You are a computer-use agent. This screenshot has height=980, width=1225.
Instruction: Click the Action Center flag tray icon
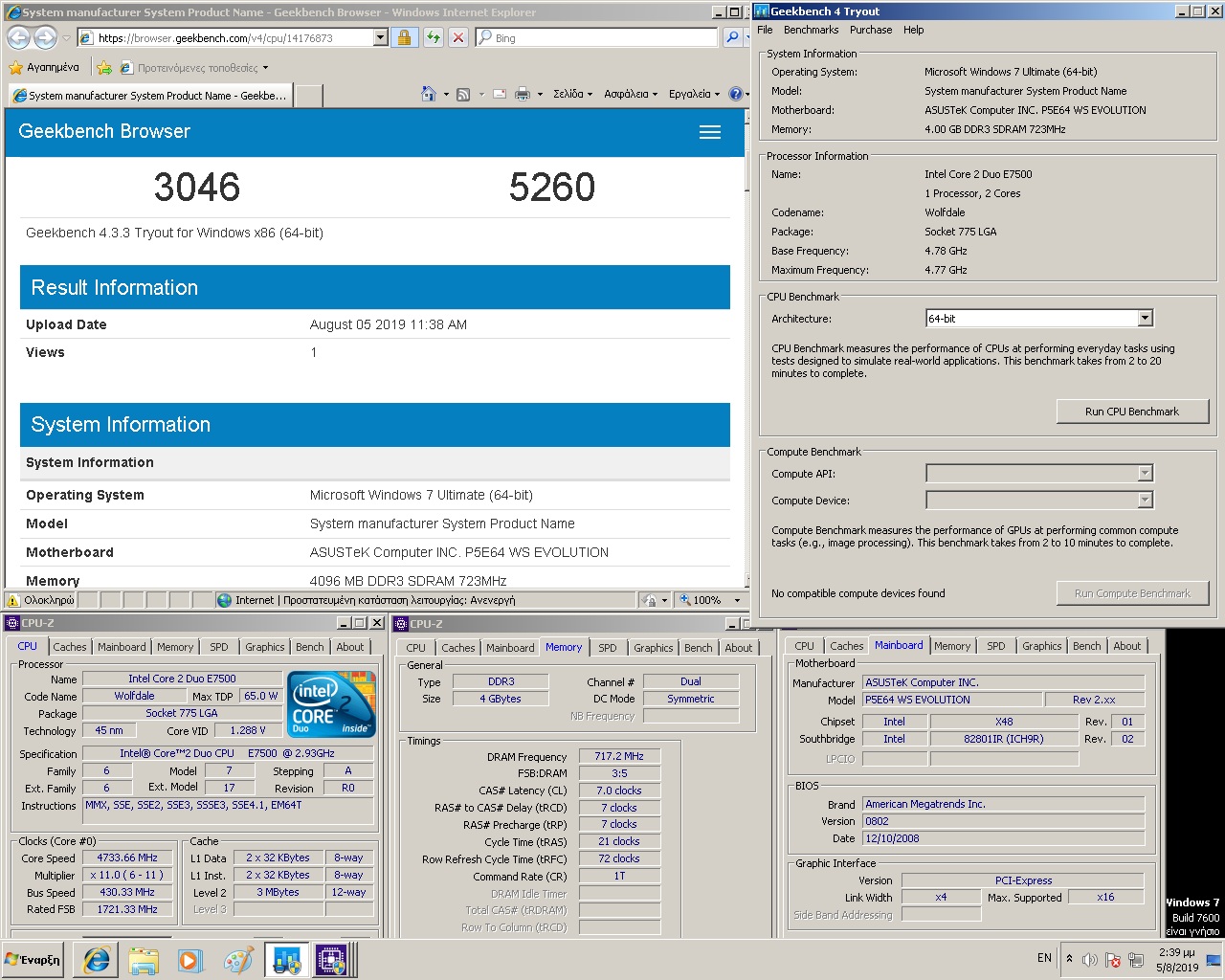[x=1113, y=959]
